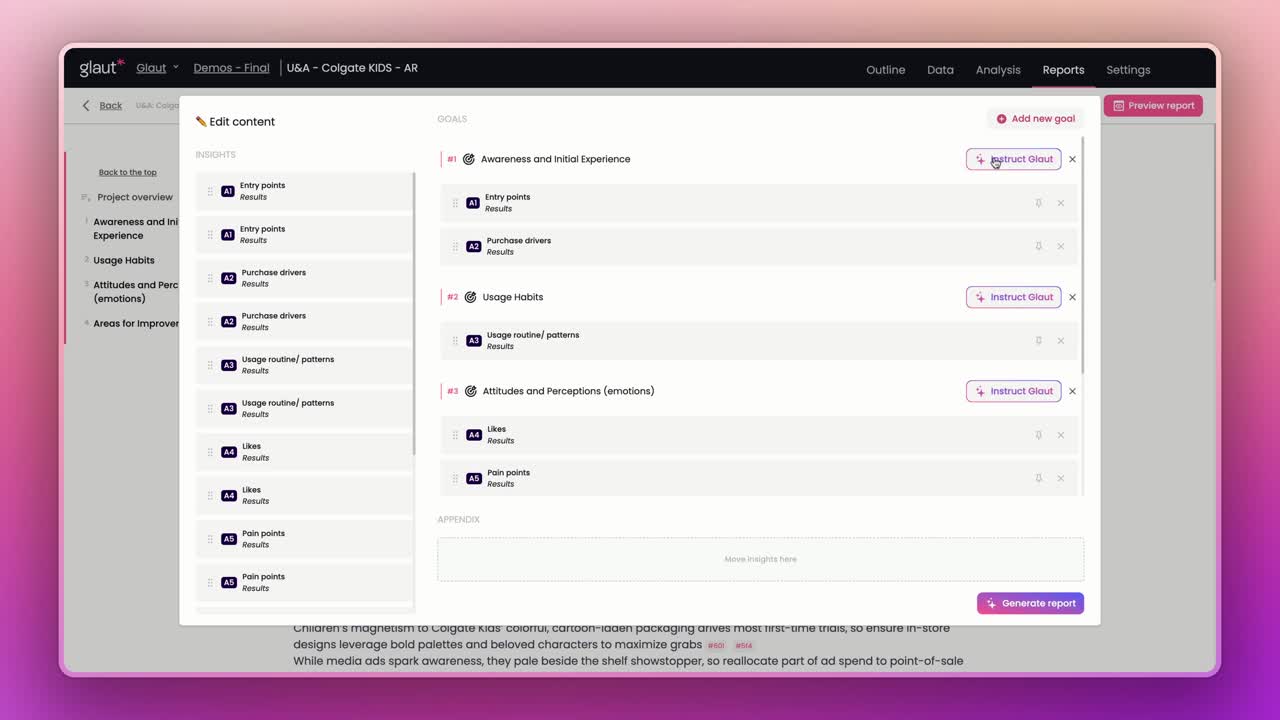Viewport: 1280px width, 720px height.
Task: Pin Usage routine/ patterns insight in goal #2
Action: tap(1038, 341)
